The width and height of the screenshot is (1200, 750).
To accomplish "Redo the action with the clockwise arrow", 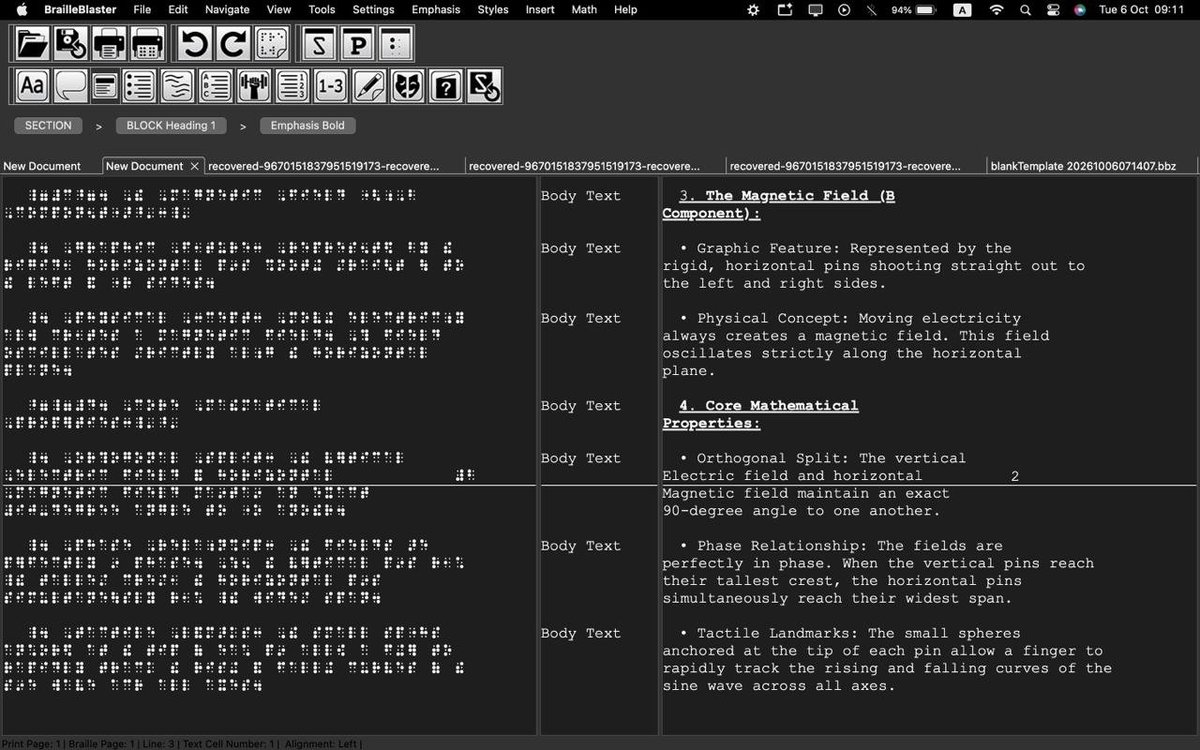I will point(233,44).
